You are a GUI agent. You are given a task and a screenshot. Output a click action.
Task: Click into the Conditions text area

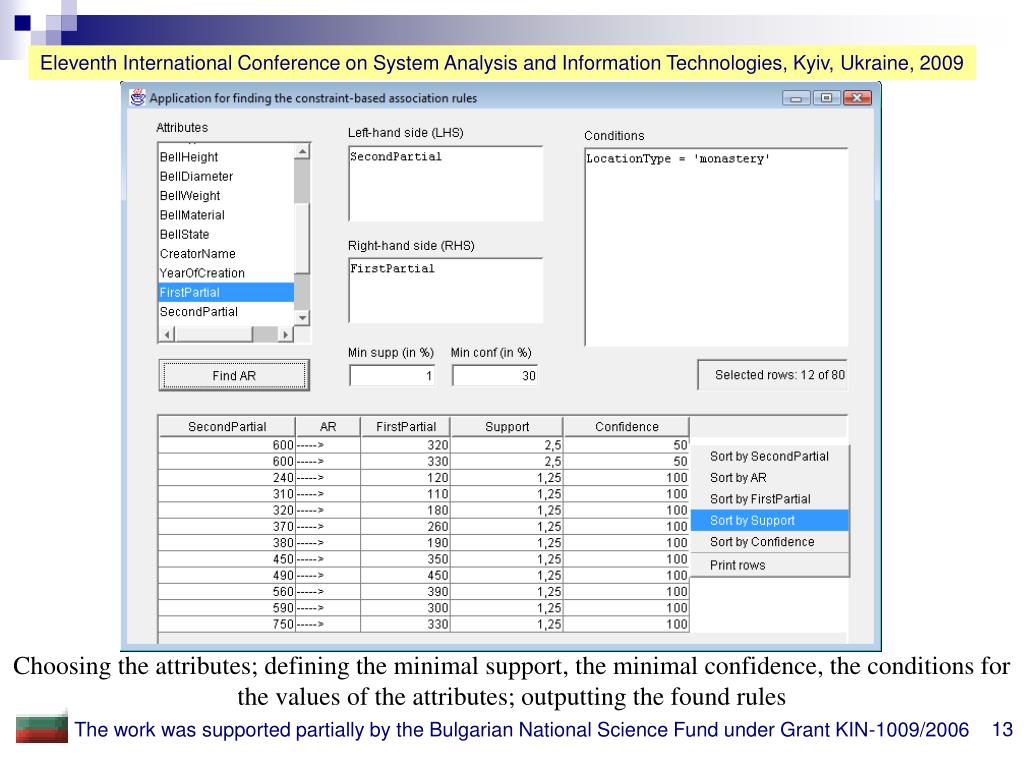(716, 247)
